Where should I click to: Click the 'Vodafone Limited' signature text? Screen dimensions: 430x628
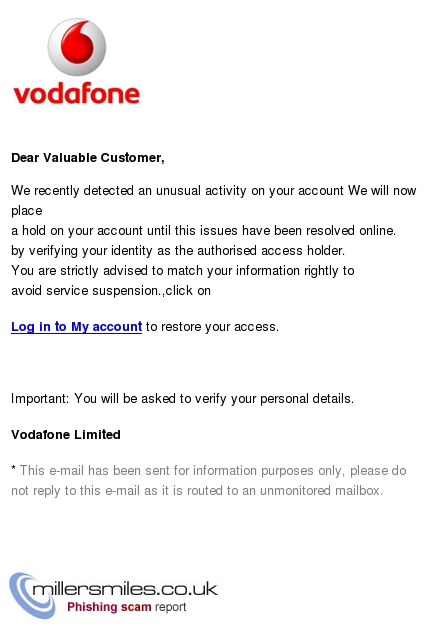pyautogui.click(x=66, y=435)
